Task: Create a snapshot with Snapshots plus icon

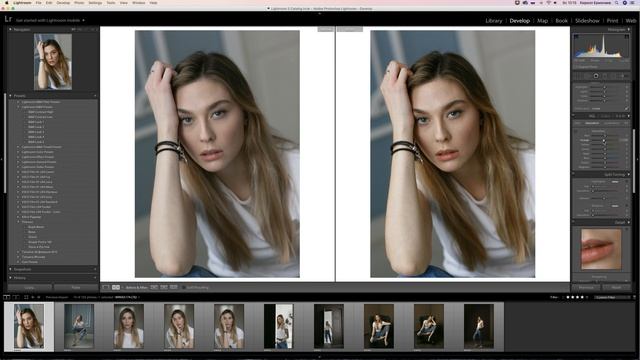Action: (95, 269)
